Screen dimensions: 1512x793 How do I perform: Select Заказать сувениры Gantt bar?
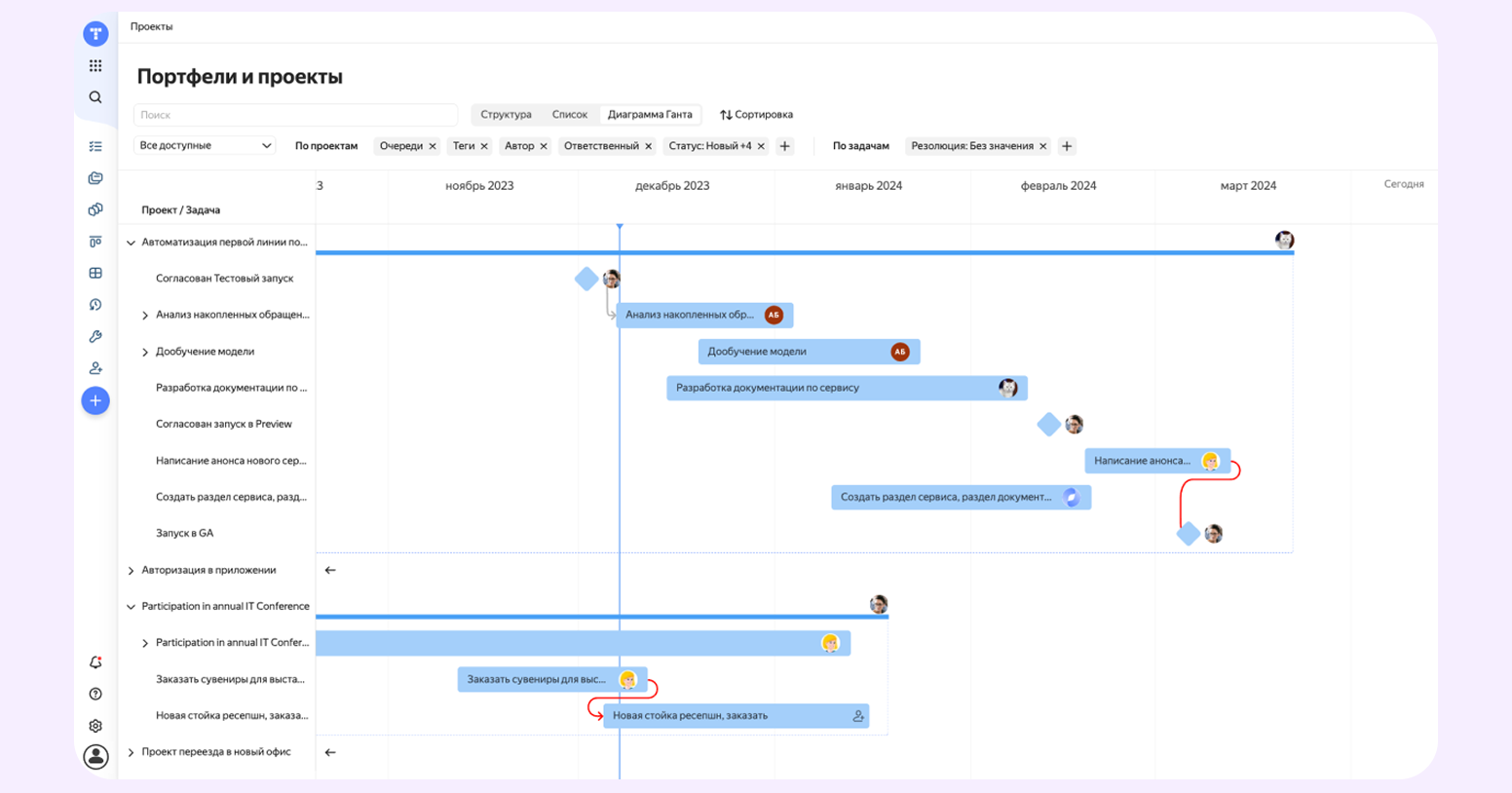552,680
